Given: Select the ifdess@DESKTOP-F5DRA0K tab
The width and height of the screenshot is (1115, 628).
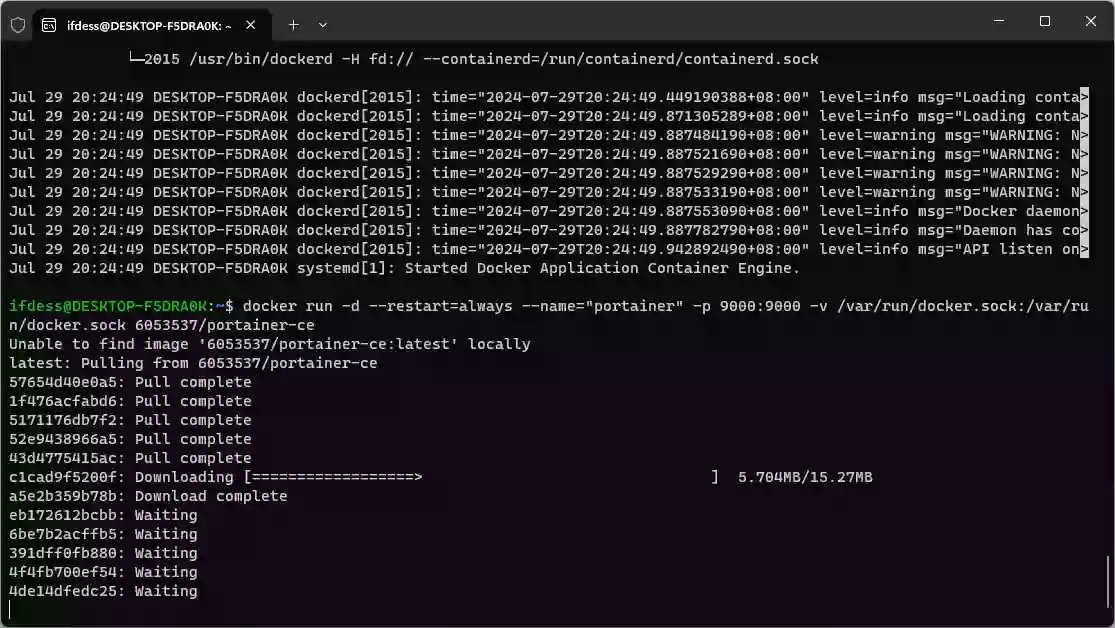Looking at the screenshot, I should (150, 24).
